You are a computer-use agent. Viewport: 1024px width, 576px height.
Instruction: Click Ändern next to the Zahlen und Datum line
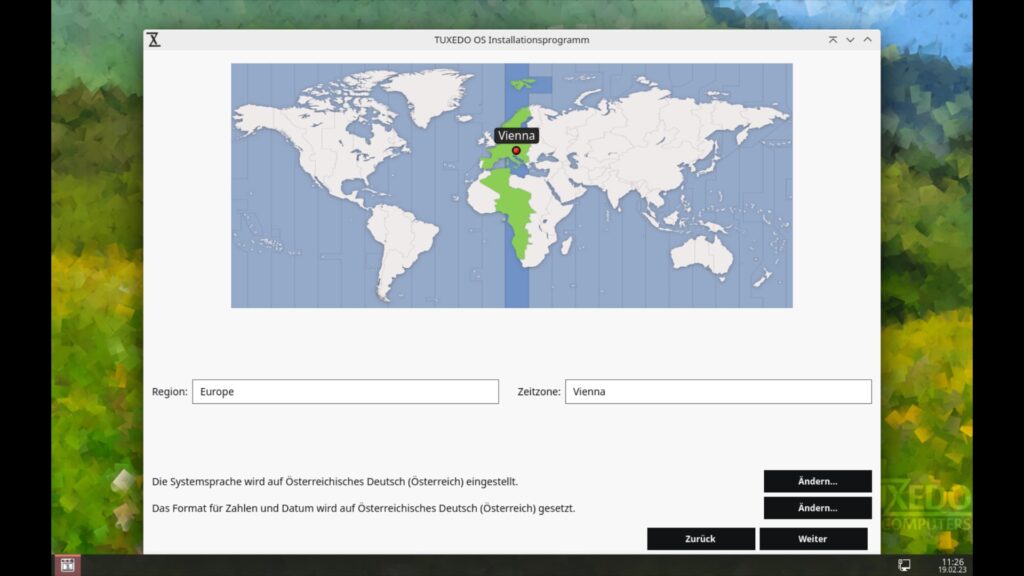[818, 508]
